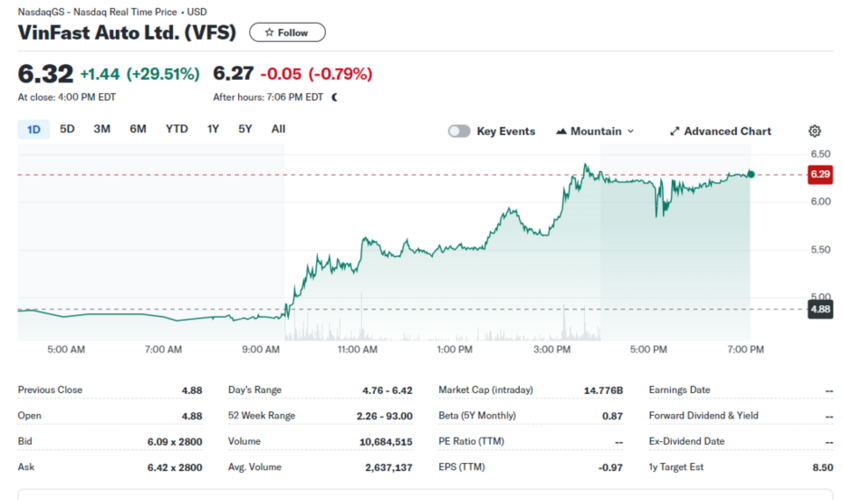Click the Market Cap value 14.776B
Screen dimensions: 843x500
tap(603, 390)
